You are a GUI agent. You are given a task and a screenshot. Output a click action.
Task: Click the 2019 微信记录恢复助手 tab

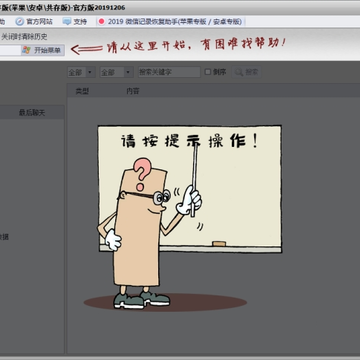click(x=171, y=22)
